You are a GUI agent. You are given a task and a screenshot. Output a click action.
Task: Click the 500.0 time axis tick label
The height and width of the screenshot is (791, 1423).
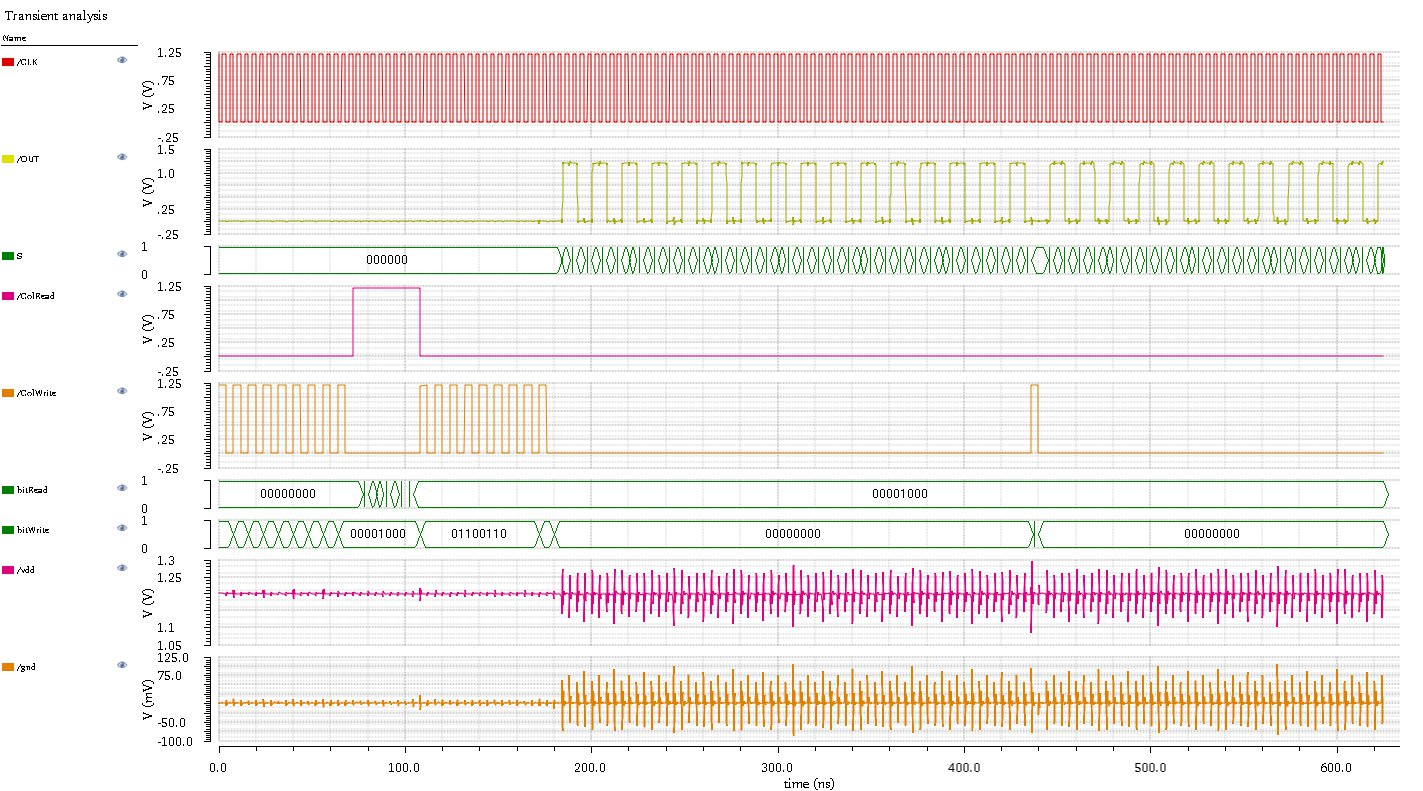coord(1150,768)
